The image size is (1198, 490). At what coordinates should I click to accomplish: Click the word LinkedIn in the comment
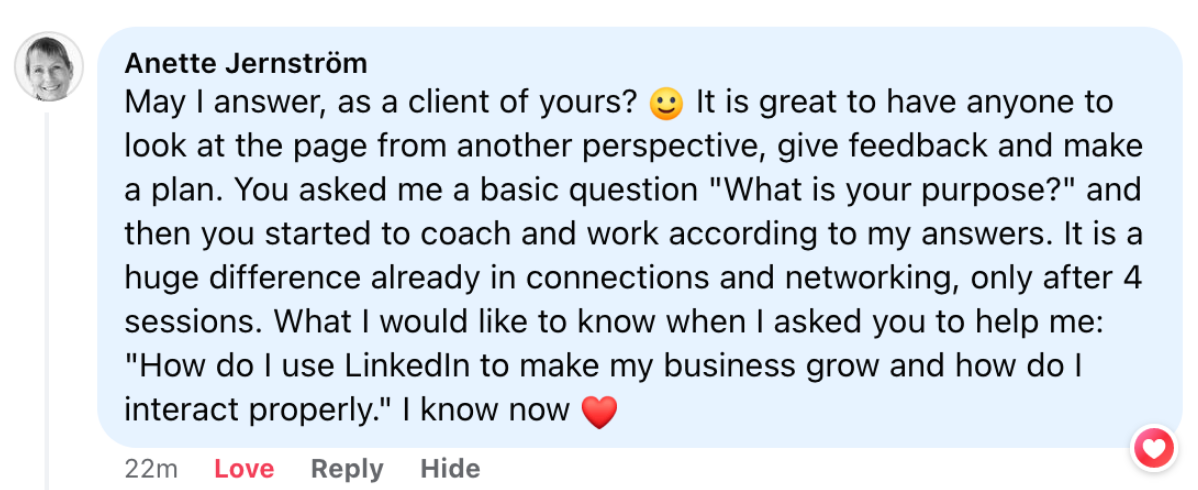click(408, 366)
